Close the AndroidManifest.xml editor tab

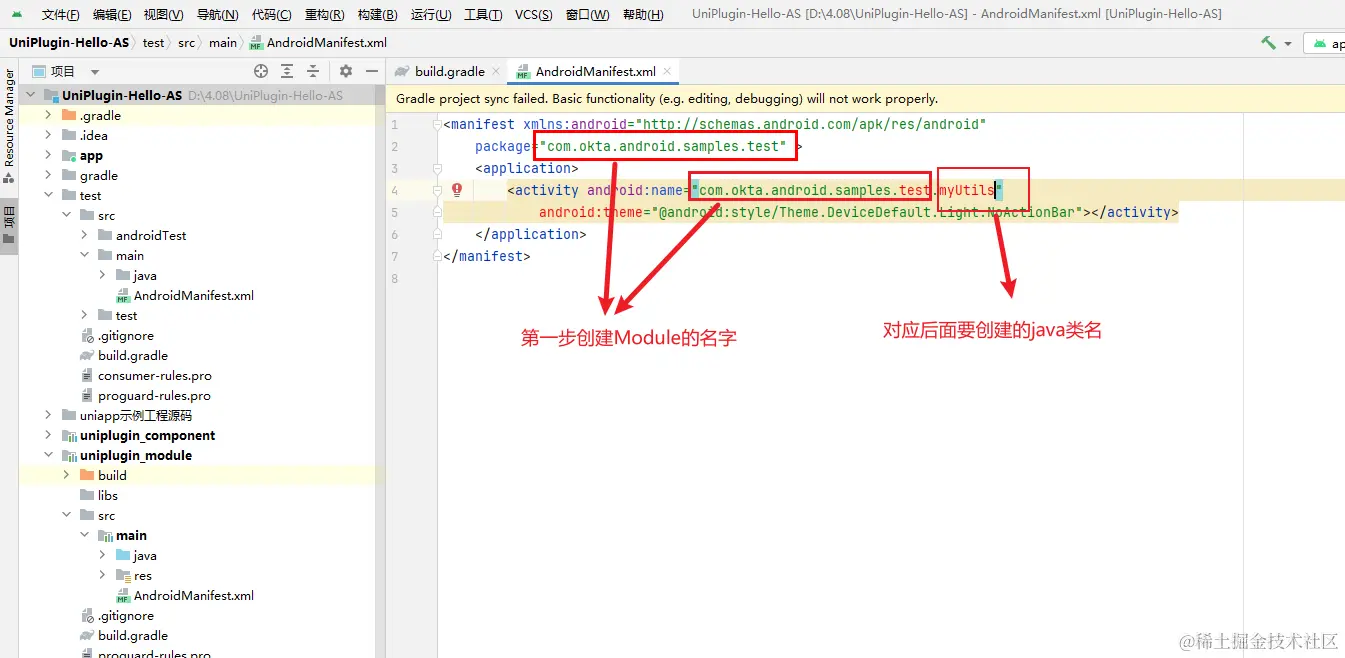click(668, 72)
